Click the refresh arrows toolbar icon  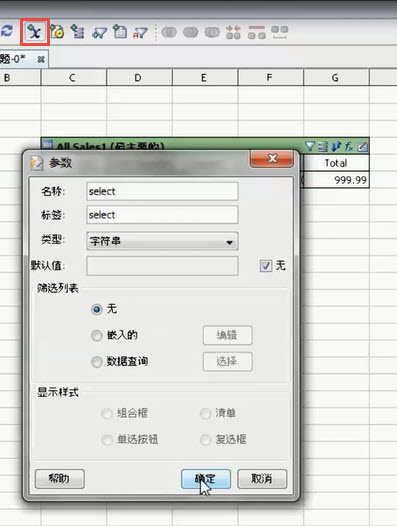7,31
